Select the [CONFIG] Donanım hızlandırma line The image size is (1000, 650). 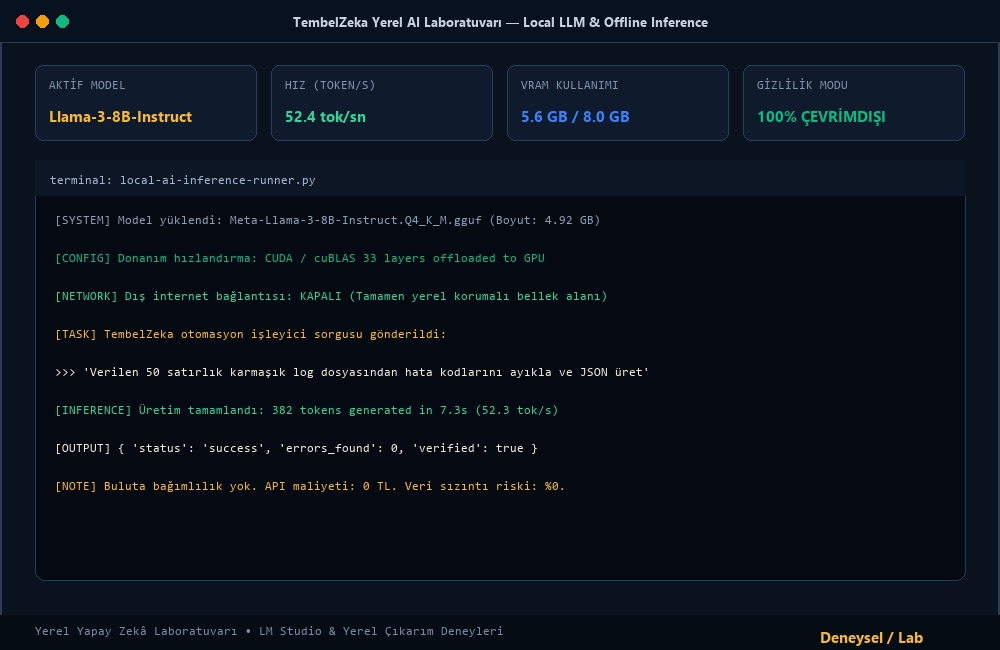(300, 258)
